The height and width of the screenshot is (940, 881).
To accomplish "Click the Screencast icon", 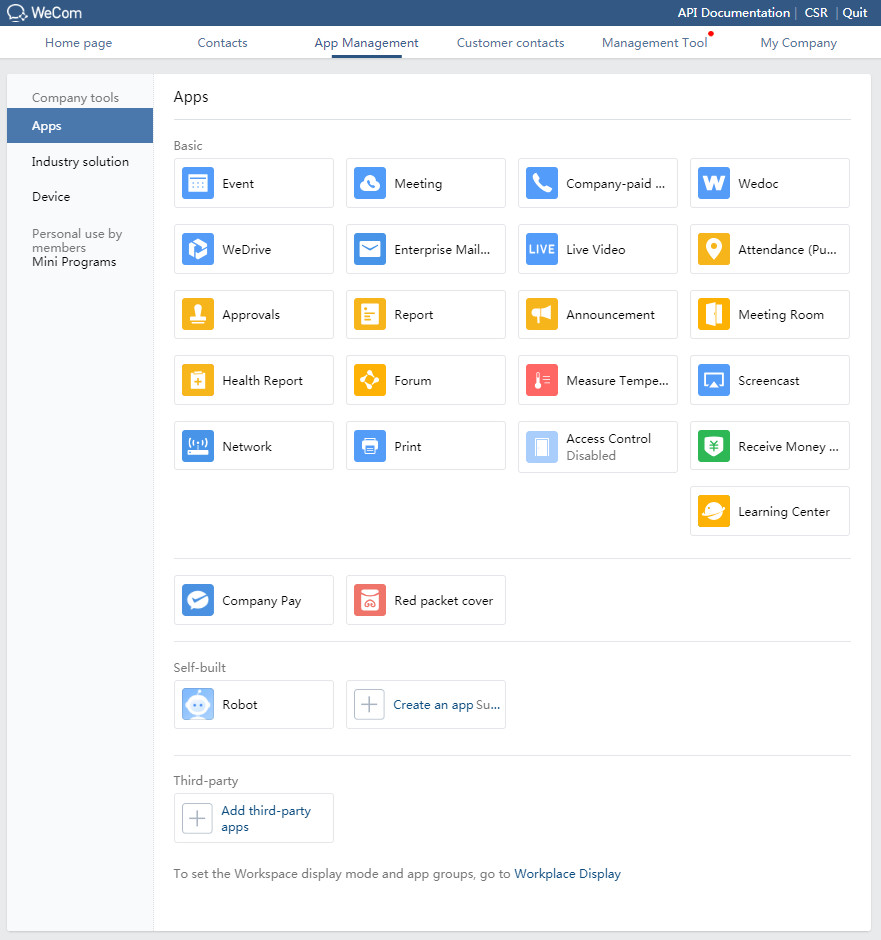I will coord(714,380).
